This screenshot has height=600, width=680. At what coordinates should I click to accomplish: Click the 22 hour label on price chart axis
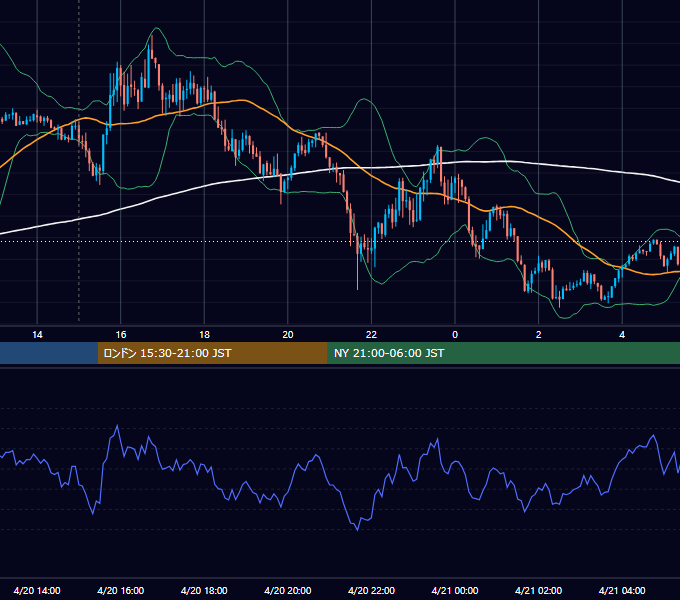[371, 335]
